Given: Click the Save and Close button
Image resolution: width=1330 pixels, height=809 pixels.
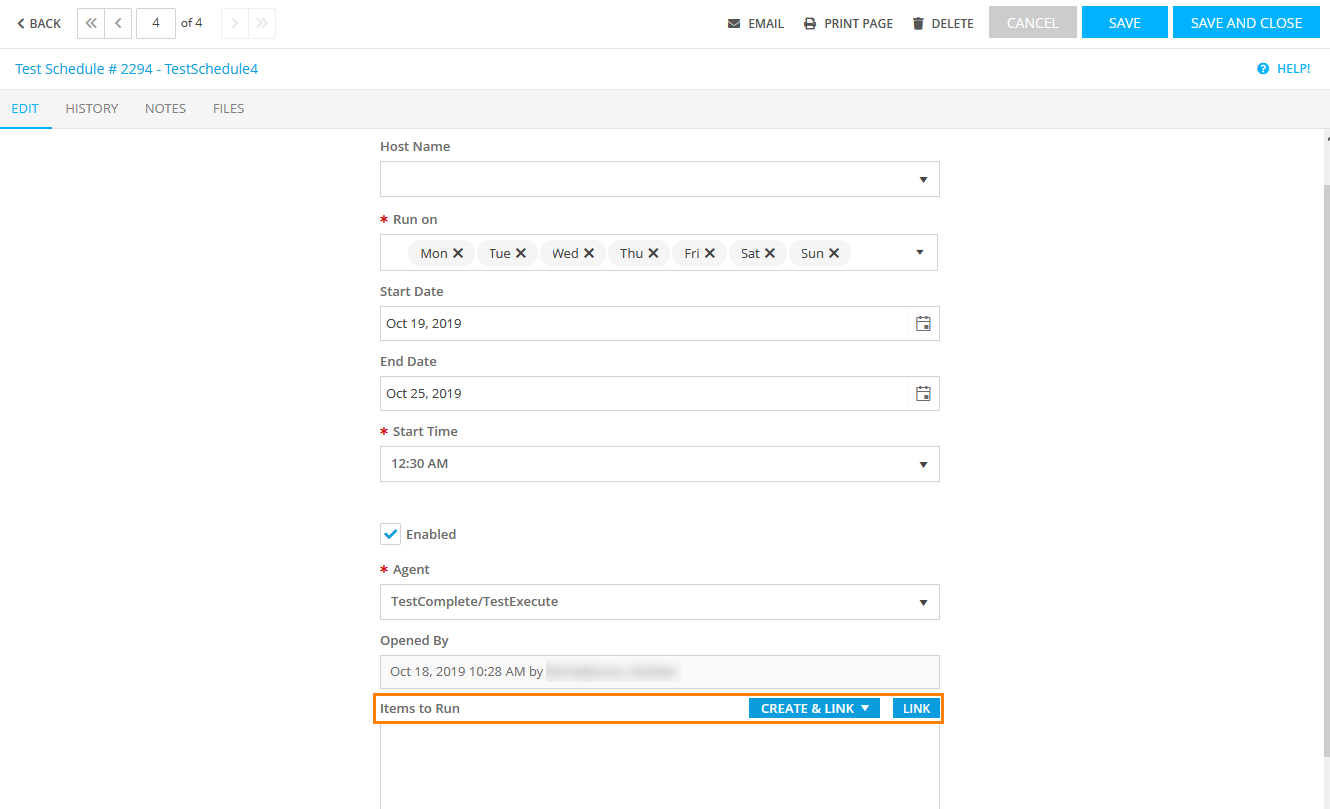Looking at the screenshot, I should (1246, 23).
